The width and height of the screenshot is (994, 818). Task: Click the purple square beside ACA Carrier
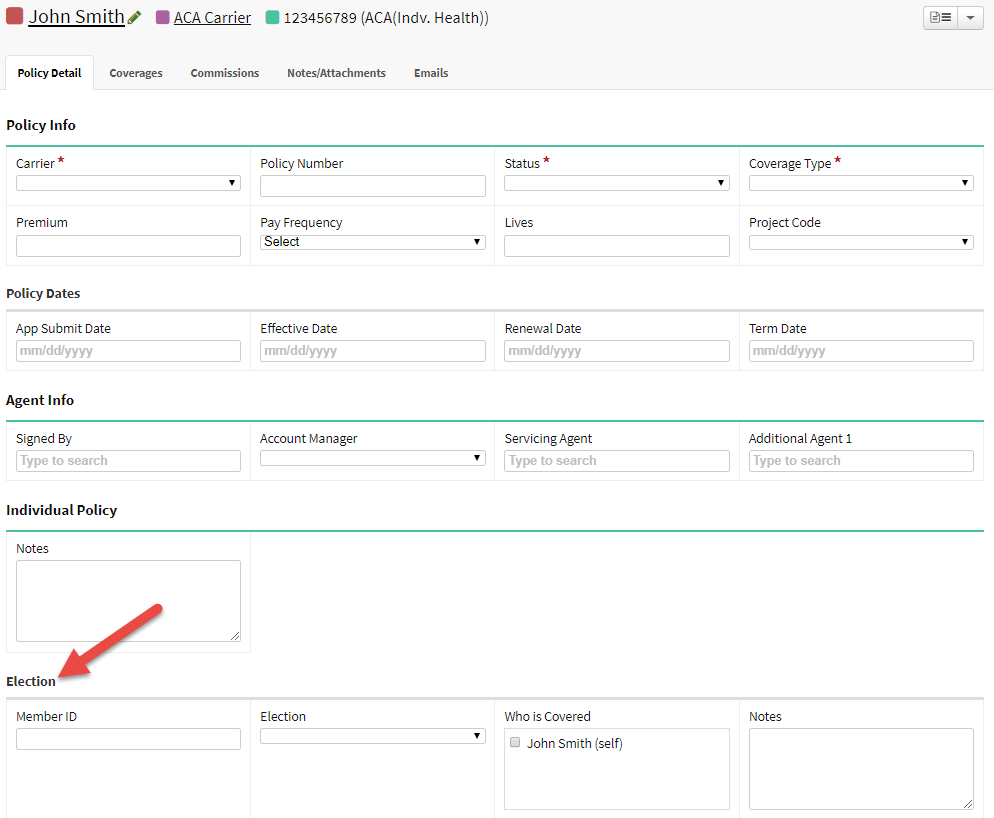162,17
